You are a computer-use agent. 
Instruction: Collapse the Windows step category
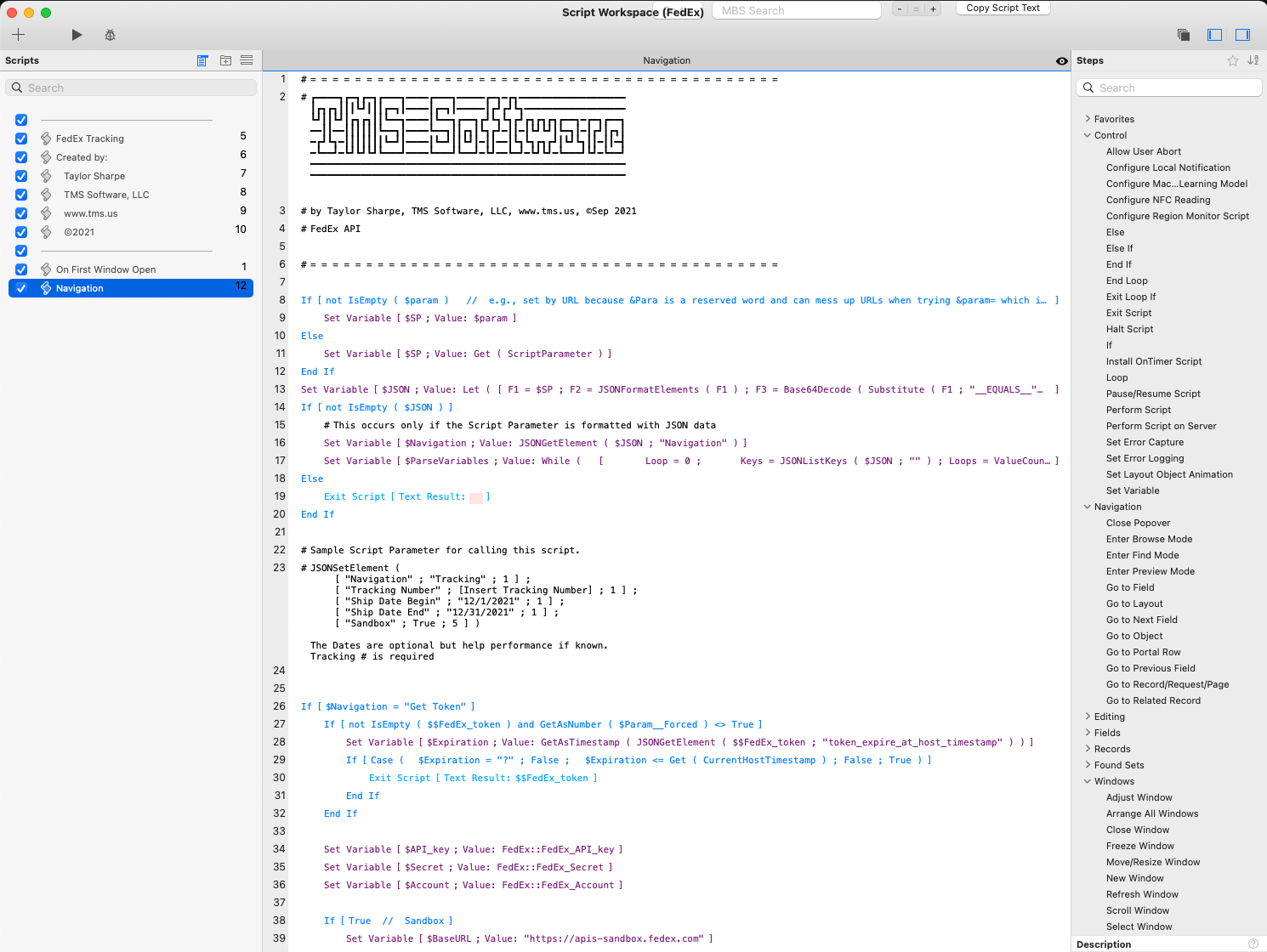(x=1088, y=781)
